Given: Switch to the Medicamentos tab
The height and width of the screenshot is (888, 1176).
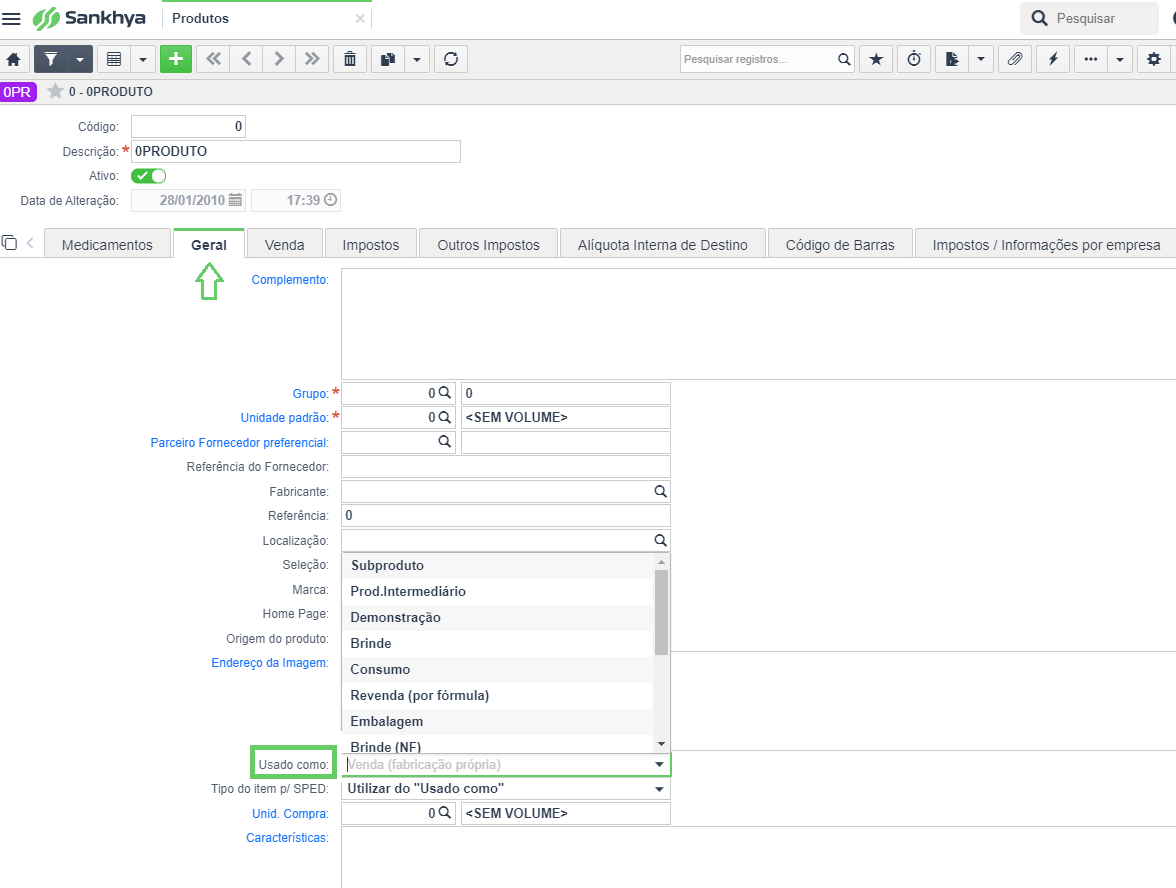Looking at the screenshot, I should pos(107,245).
